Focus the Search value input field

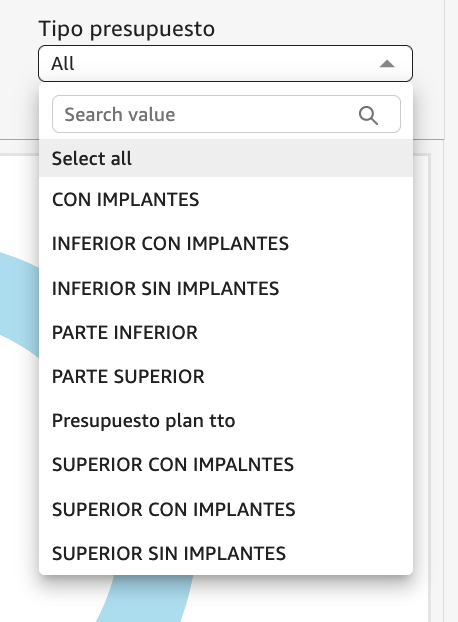[226, 114]
